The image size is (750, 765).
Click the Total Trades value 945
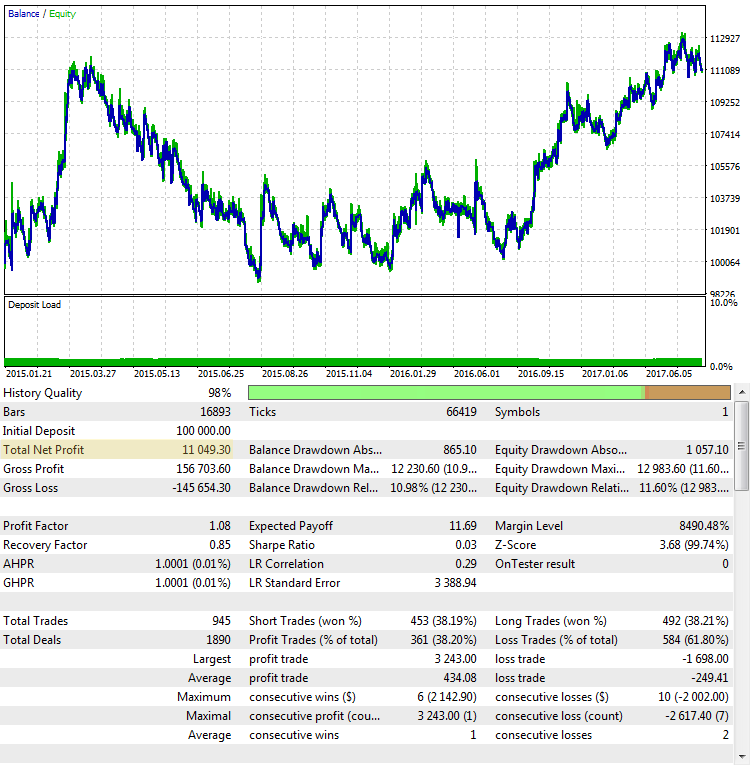point(221,621)
